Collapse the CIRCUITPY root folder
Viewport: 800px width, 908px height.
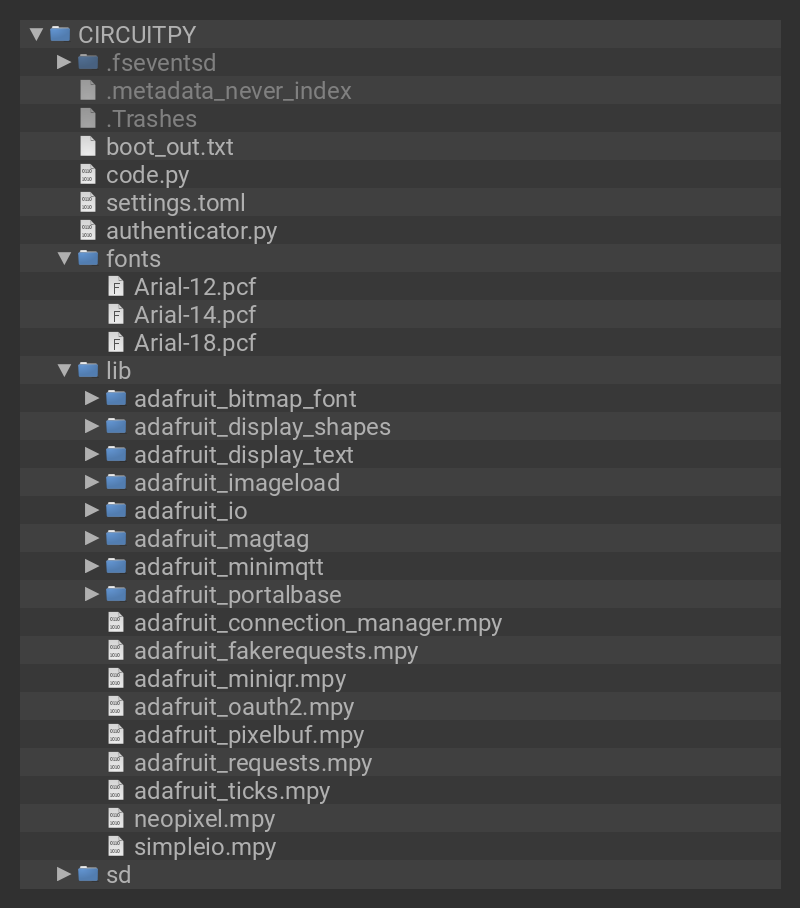[x=37, y=35]
